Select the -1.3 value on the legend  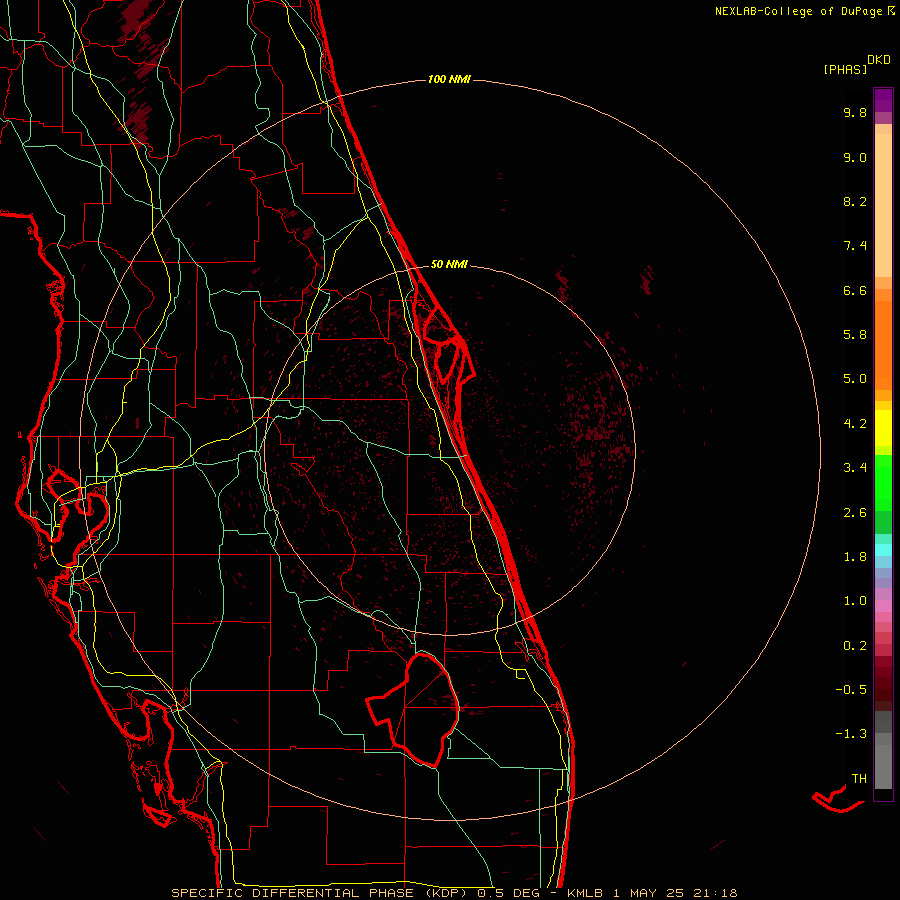tap(851, 734)
